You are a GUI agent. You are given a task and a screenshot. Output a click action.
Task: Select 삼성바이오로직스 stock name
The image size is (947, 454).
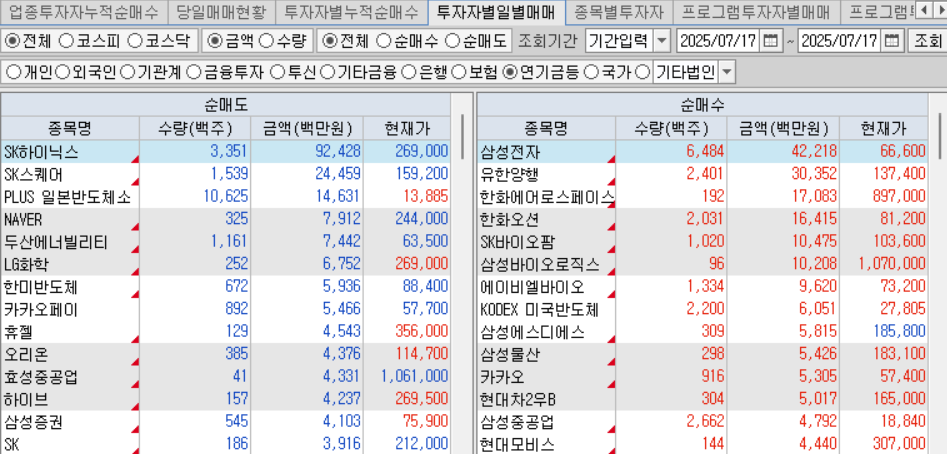540,264
